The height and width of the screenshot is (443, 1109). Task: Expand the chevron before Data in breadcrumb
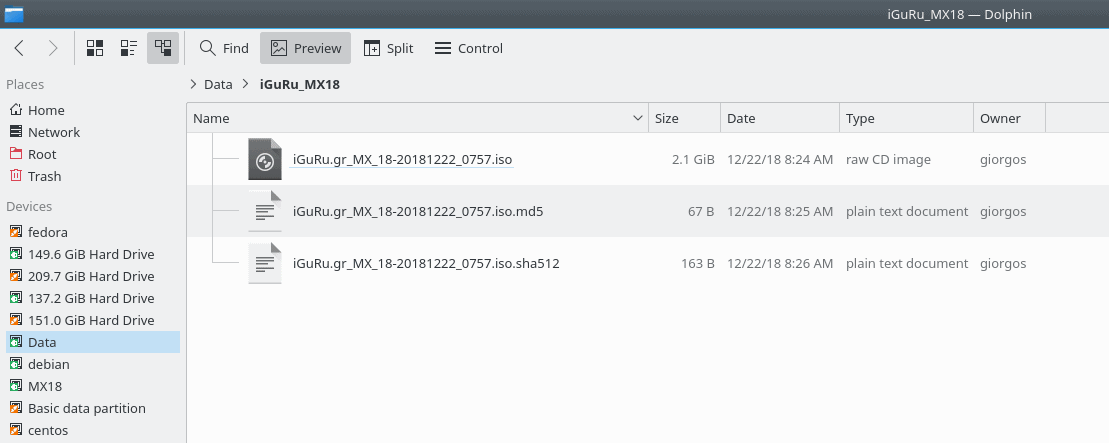tap(193, 84)
